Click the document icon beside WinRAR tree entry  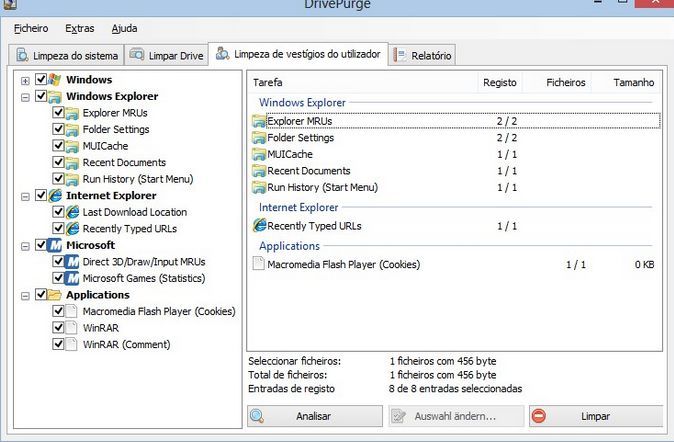[71, 328]
